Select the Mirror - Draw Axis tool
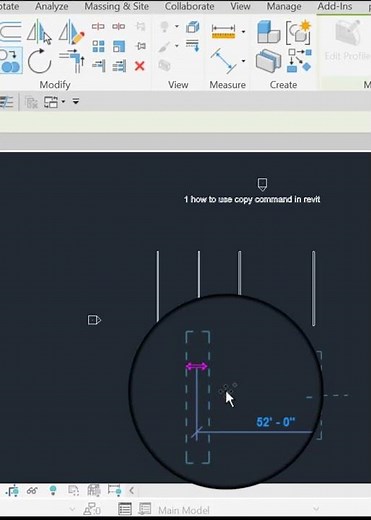Image resolution: width=371 pixels, height=520 pixels. point(71,32)
